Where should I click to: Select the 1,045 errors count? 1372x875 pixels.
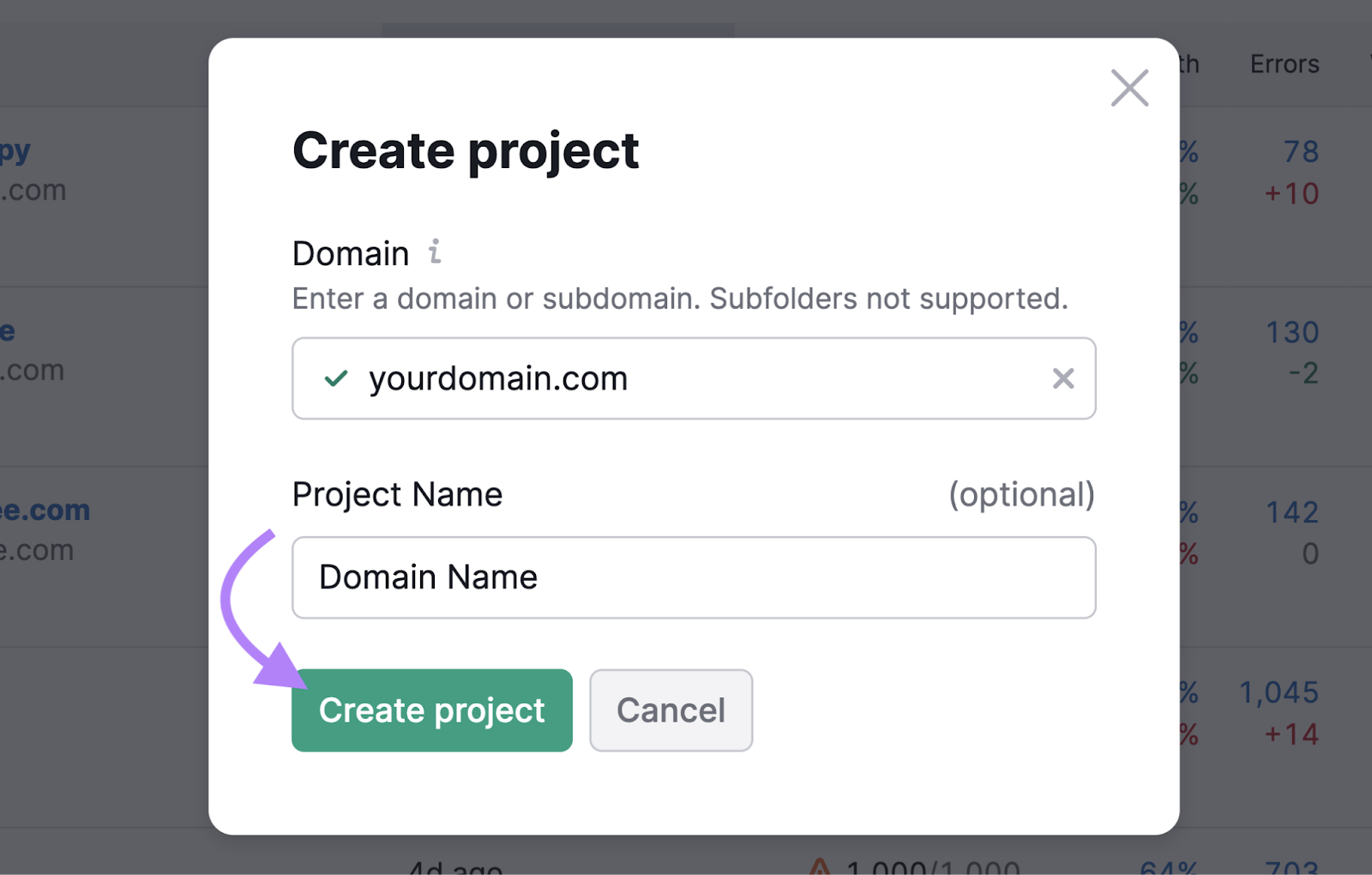[1279, 691]
